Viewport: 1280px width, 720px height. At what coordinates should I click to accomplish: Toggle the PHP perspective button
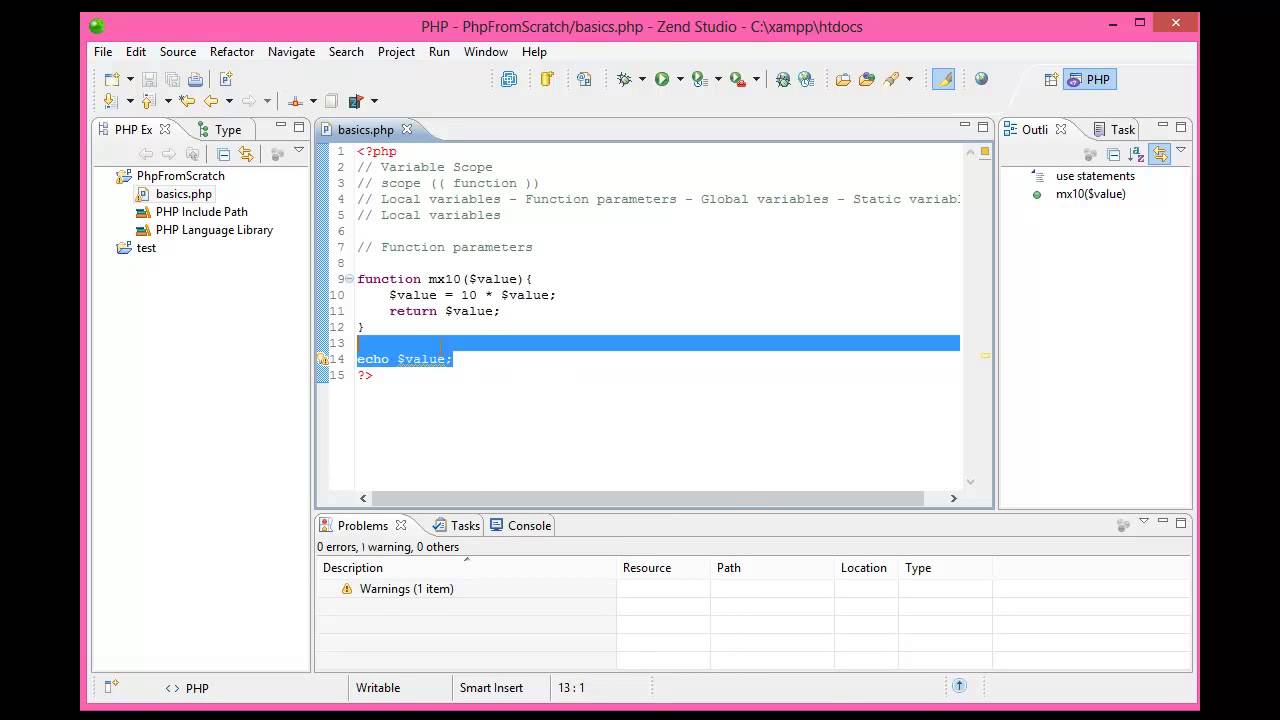pos(1089,80)
